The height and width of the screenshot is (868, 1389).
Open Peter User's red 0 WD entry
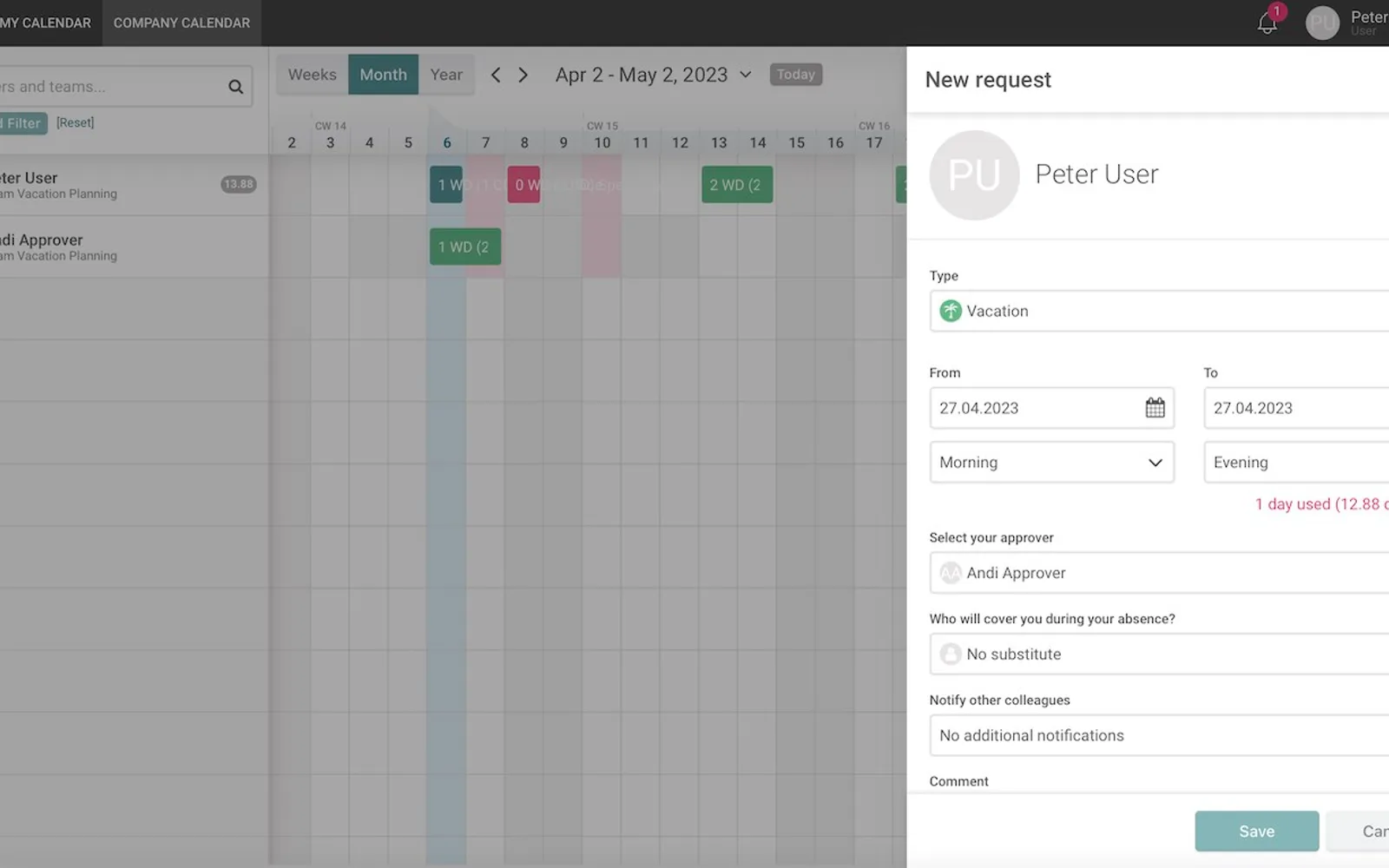(523, 185)
